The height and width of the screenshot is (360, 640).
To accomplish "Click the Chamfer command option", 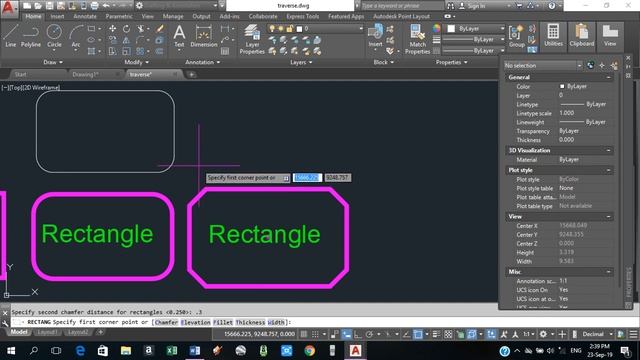I will coord(166,322).
